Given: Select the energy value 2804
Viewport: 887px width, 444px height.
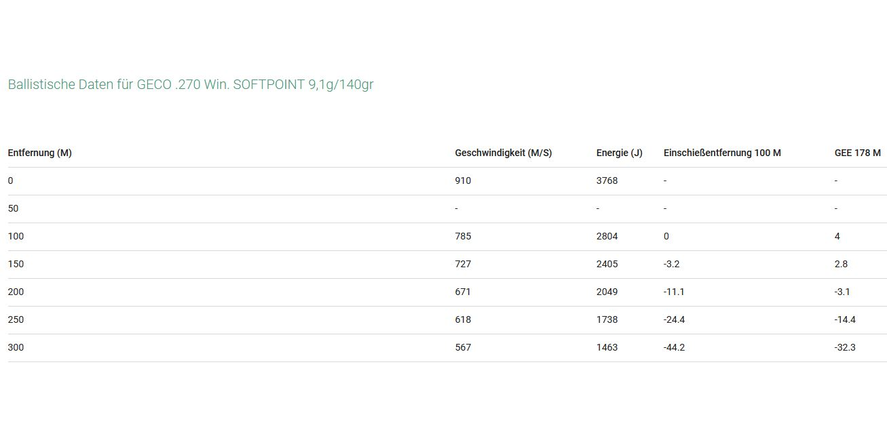Looking at the screenshot, I should click(607, 237).
